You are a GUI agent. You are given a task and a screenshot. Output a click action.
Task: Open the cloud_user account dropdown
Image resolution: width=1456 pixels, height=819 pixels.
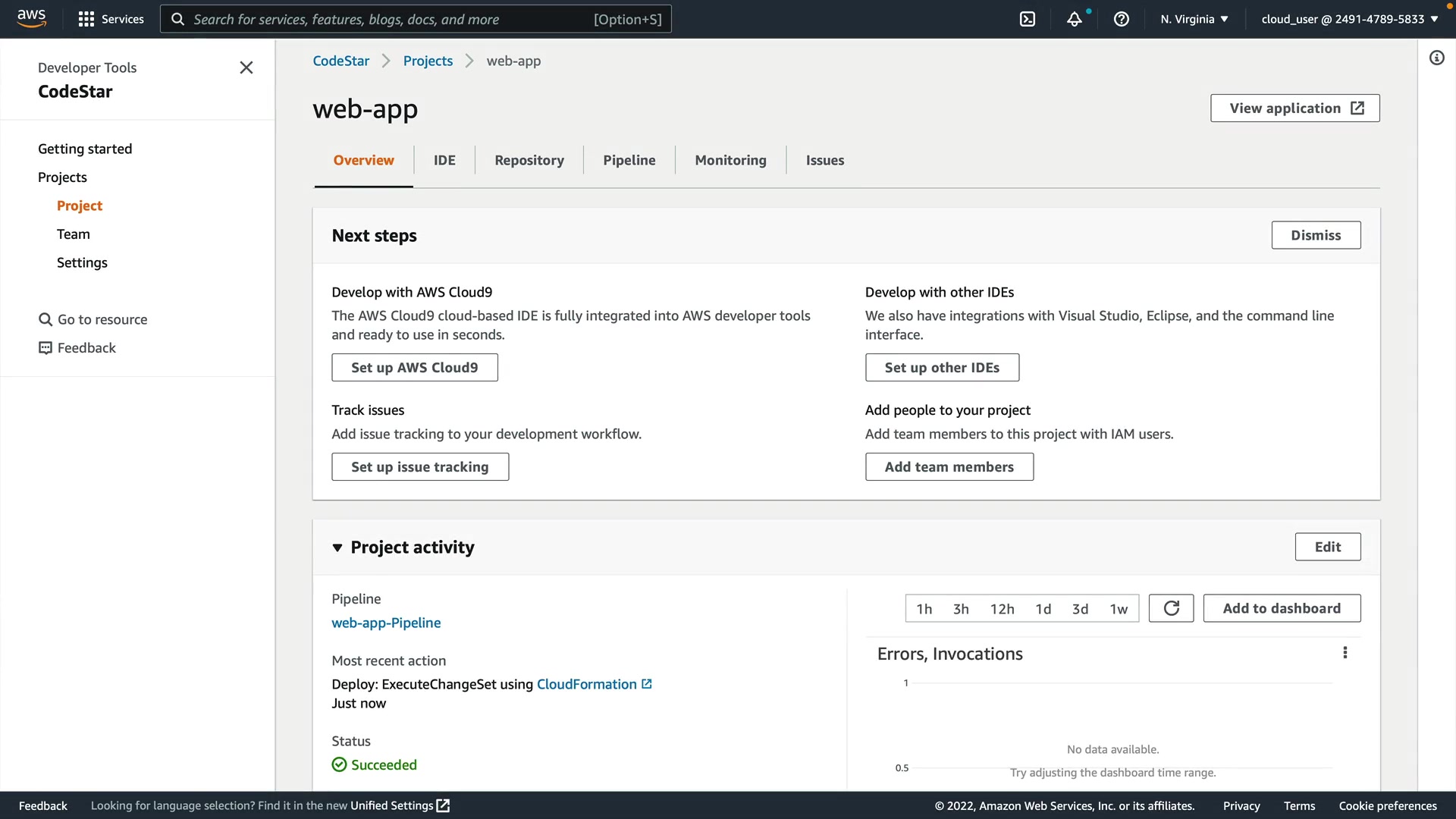1349,19
